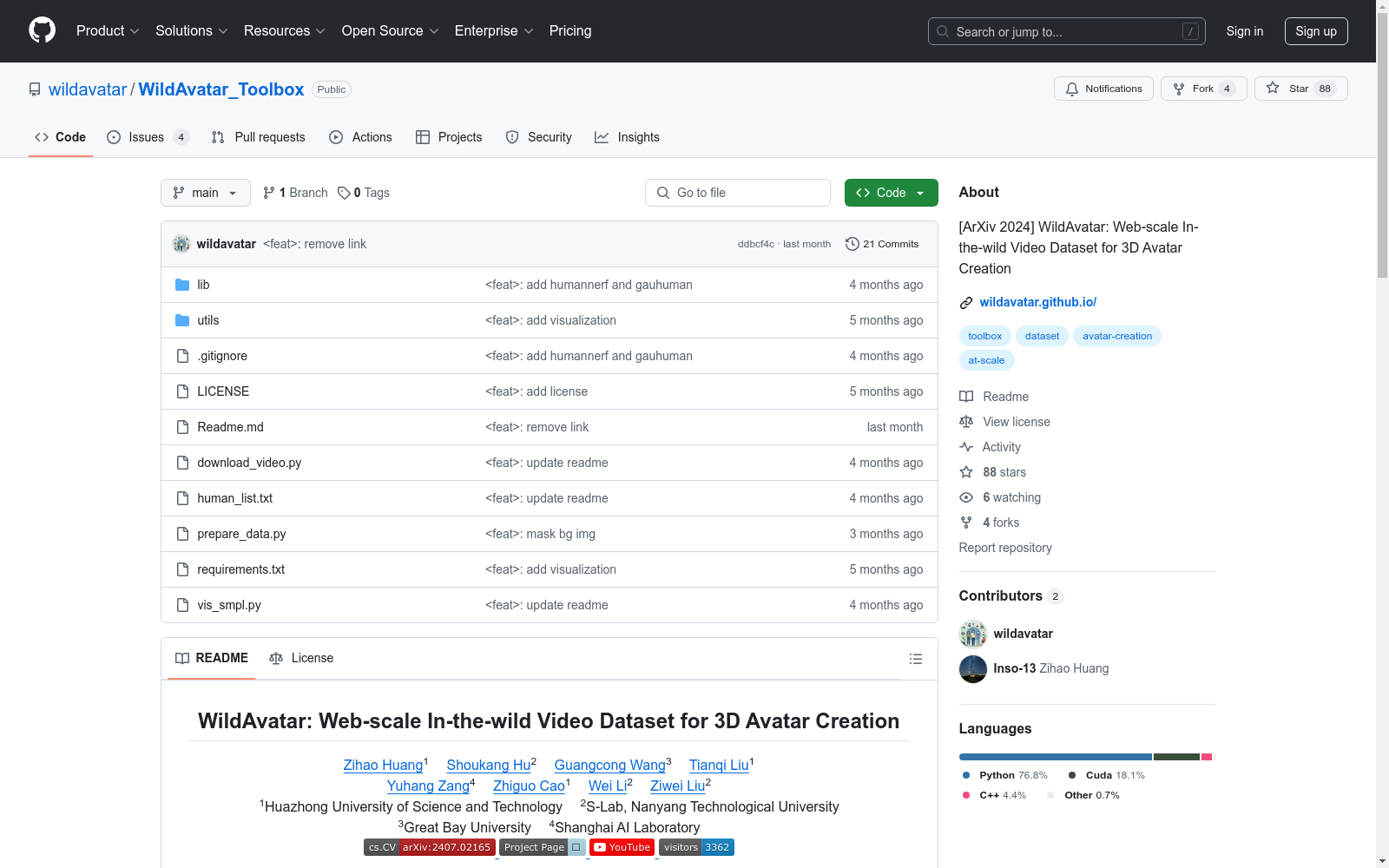Open the wildavatar.github.io website link
Viewport: 1389px width, 868px height.
coord(1038,302)
